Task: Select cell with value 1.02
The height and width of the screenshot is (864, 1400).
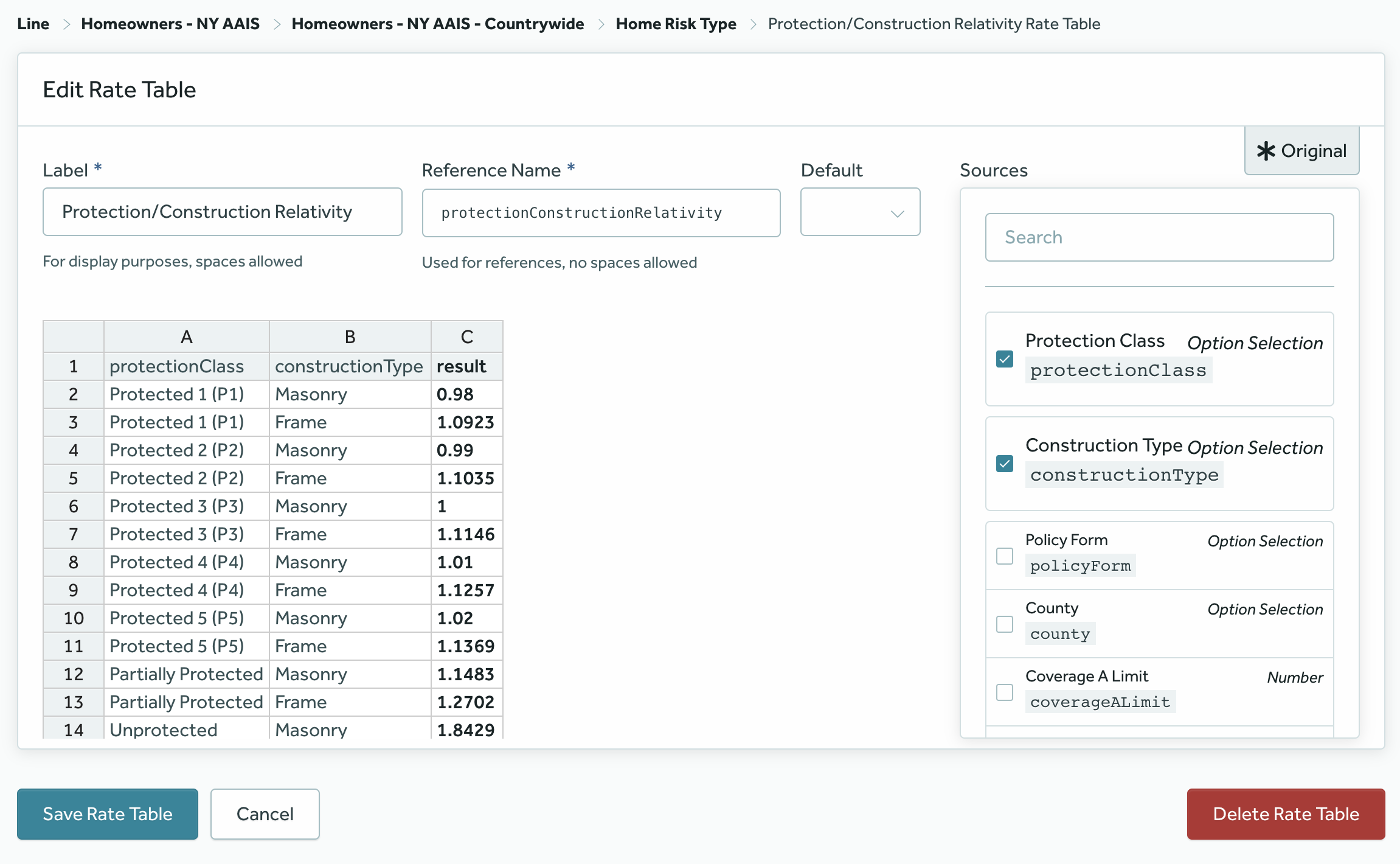Action: [x=467, y=618]
